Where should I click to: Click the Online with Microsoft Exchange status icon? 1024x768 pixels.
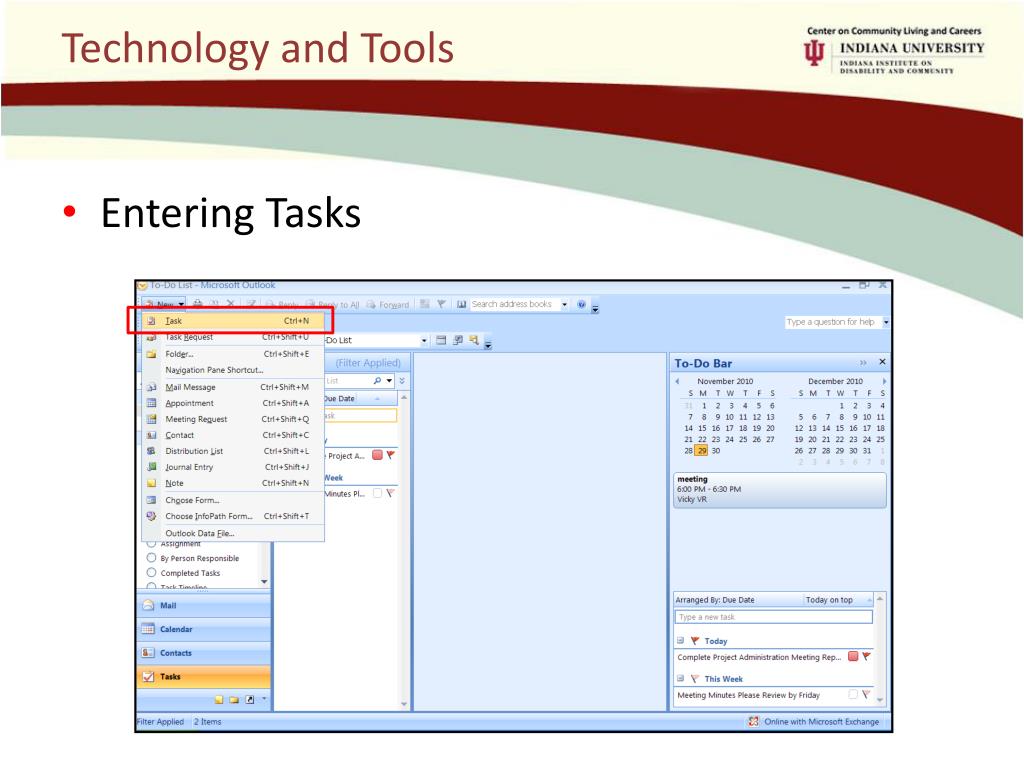753,722
